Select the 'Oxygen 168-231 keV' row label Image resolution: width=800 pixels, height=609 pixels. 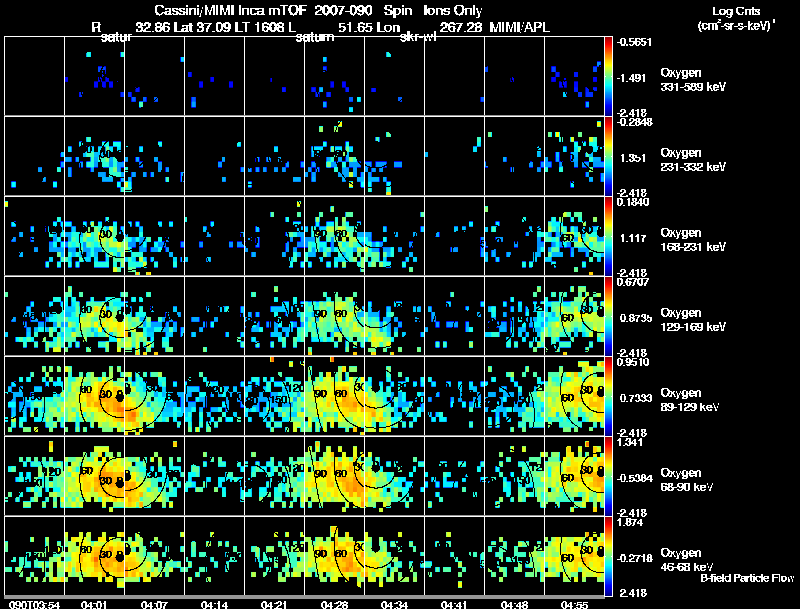[x=693, y=240]
